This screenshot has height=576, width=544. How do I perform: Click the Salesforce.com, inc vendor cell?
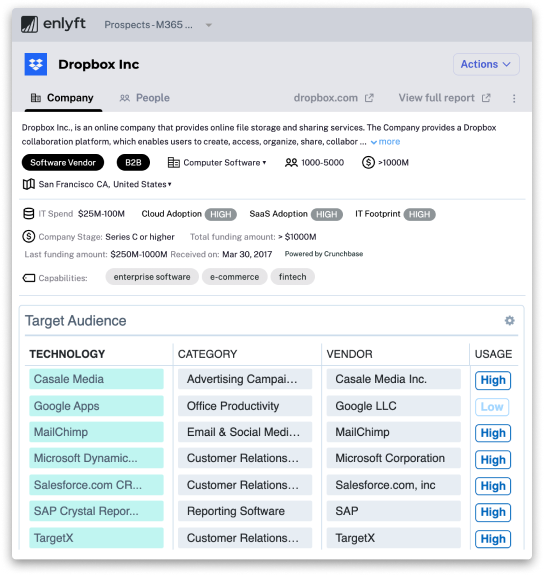pos(393,485)
